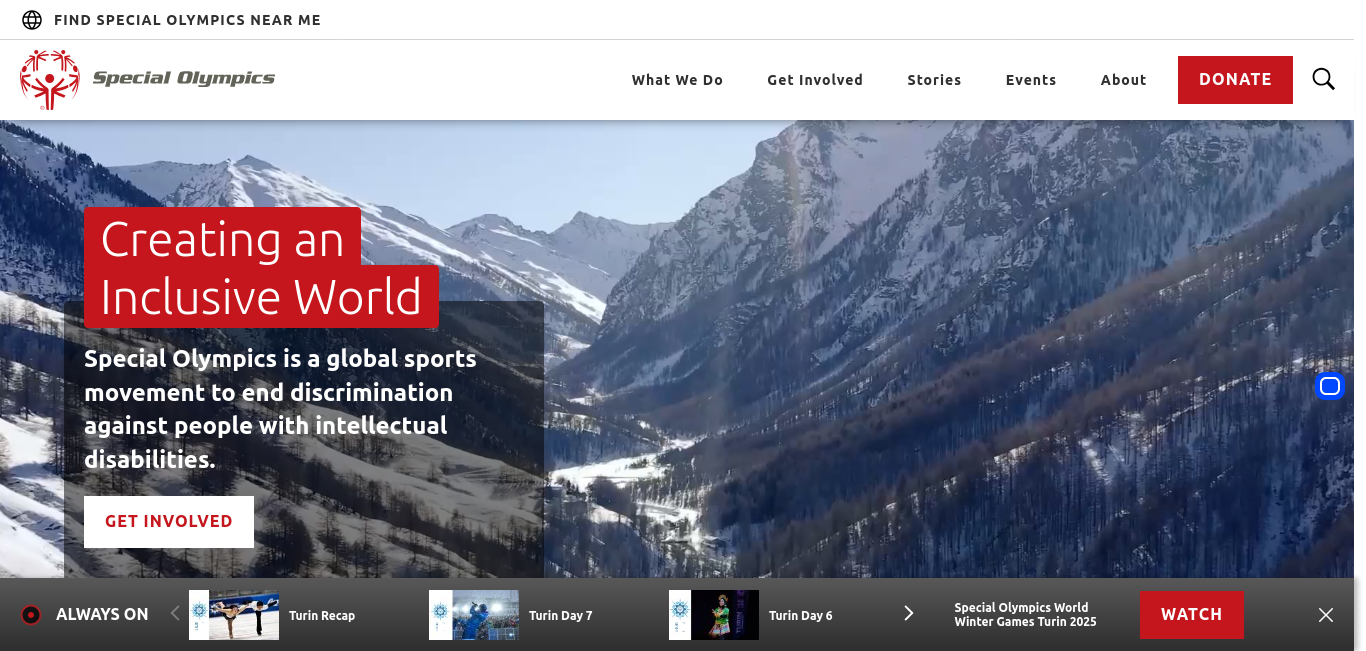Click the red Watch button

1192,615
